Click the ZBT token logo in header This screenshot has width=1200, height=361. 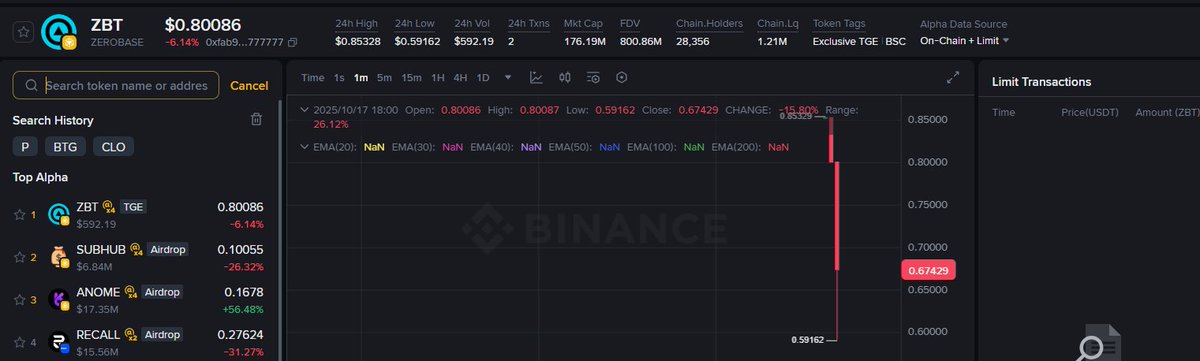pyautogui.click(x=60, y=32)
